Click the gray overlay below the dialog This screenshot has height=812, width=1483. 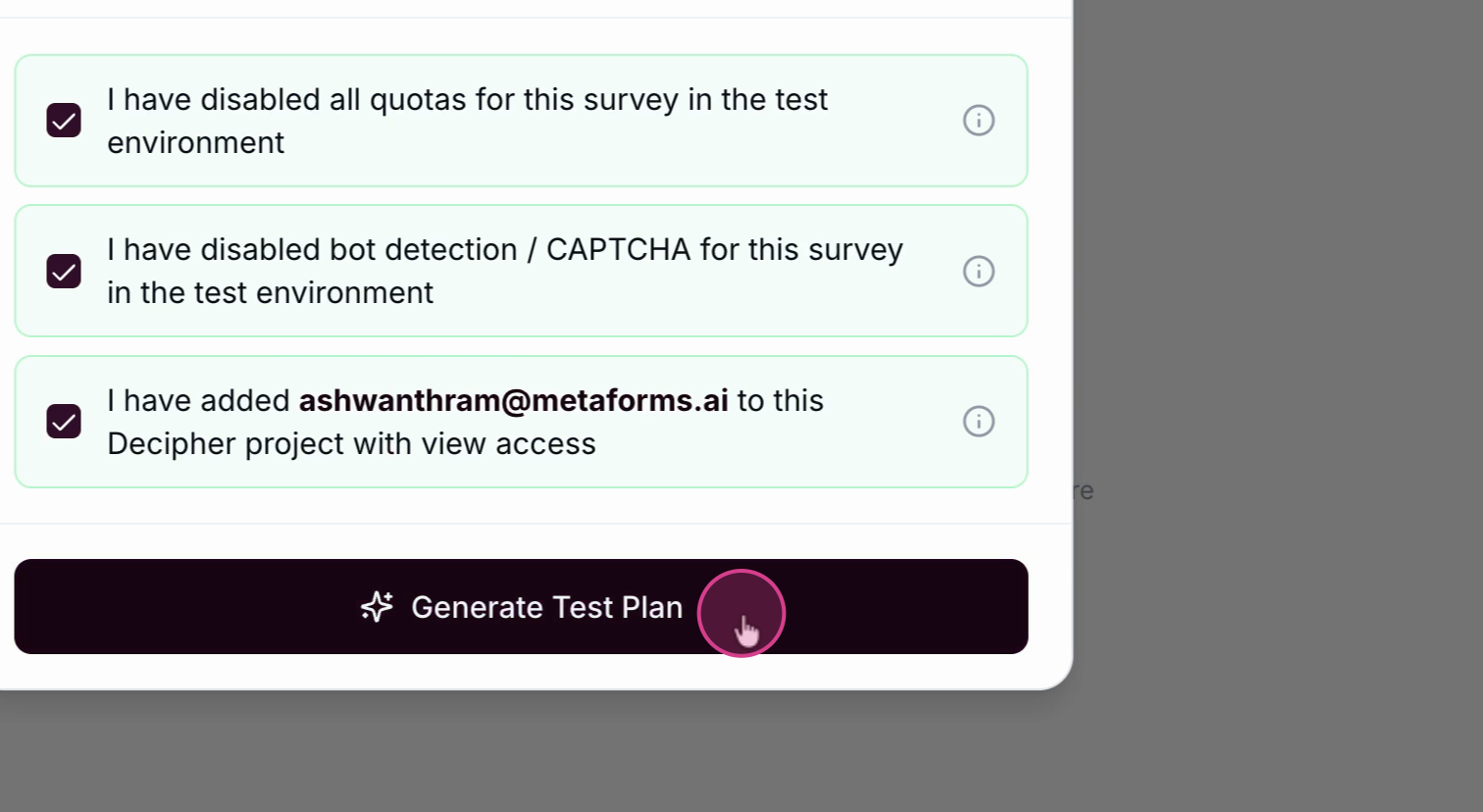click(588, 755)
